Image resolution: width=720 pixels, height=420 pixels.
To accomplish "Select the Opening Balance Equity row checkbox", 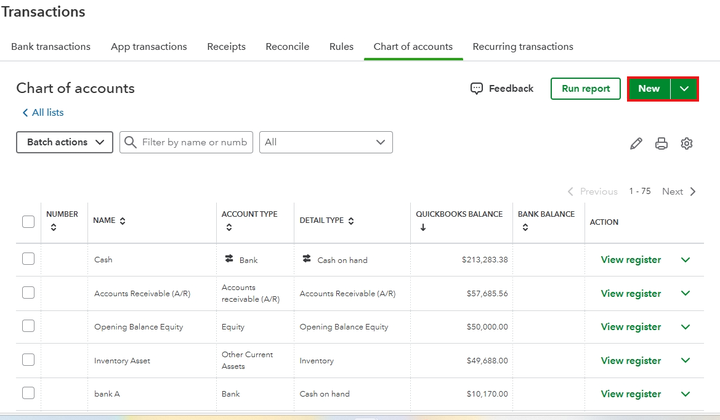I will 28,326.
